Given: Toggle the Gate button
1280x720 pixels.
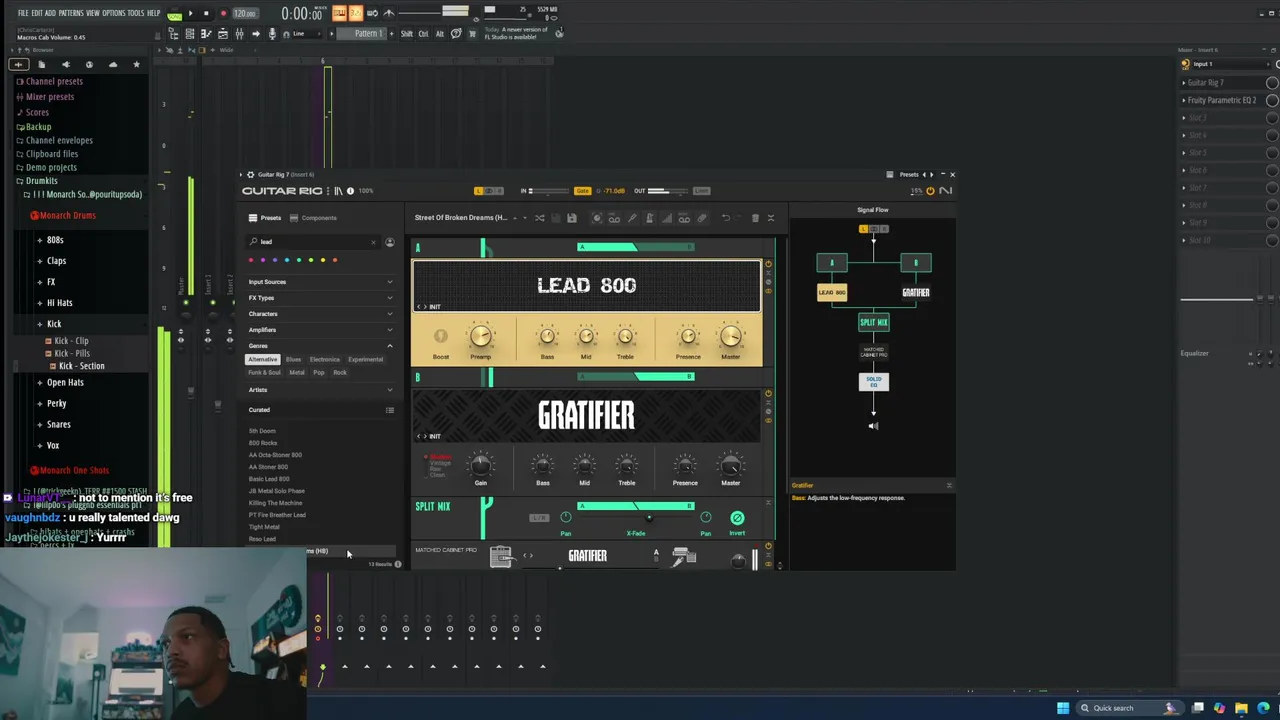Looking at the screenshot, I should 582,191.
